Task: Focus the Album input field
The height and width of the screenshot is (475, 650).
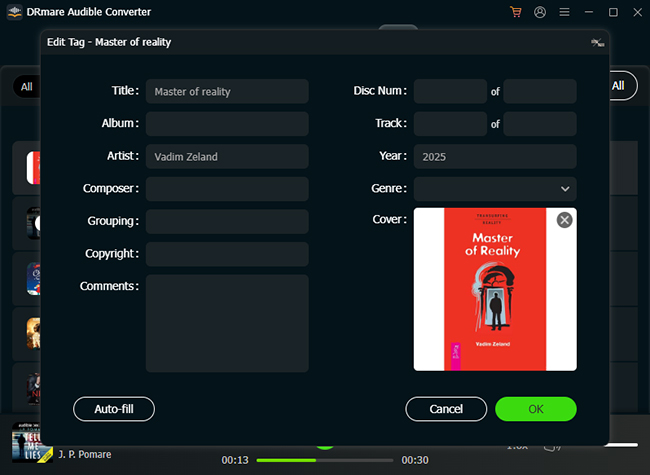Action: (227, 124)
